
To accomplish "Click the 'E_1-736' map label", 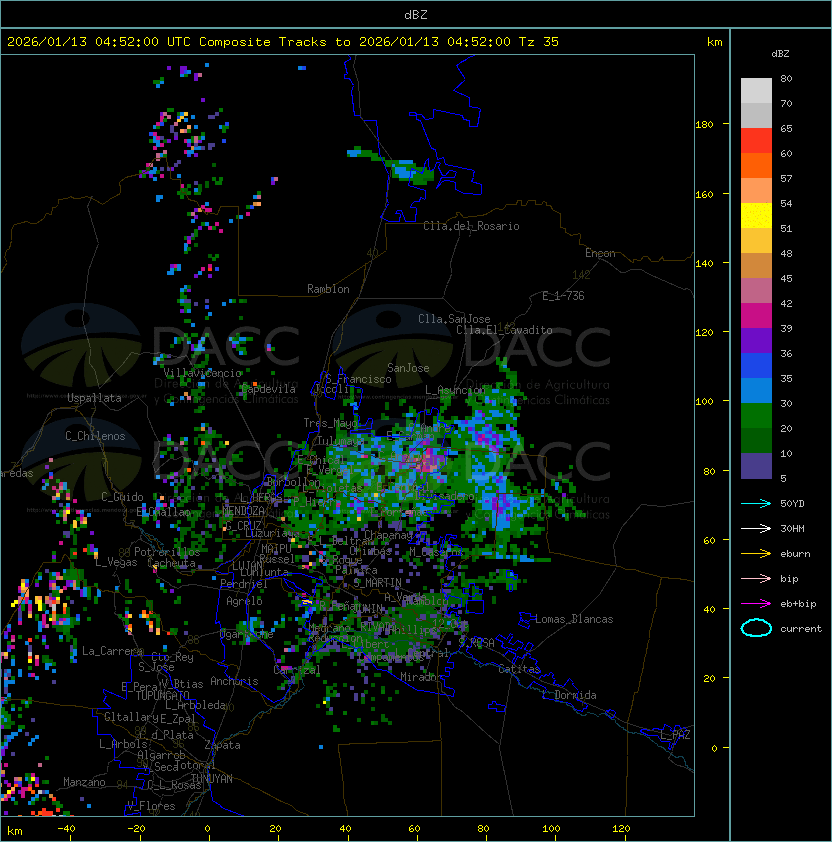I will click(563, 296).
